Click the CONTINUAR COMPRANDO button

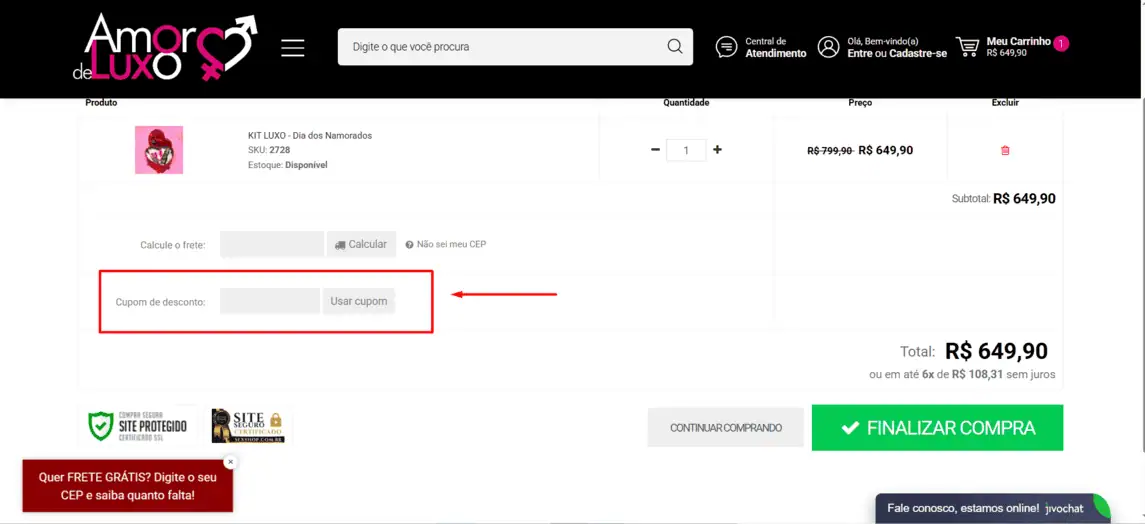(x=726, y=428)
